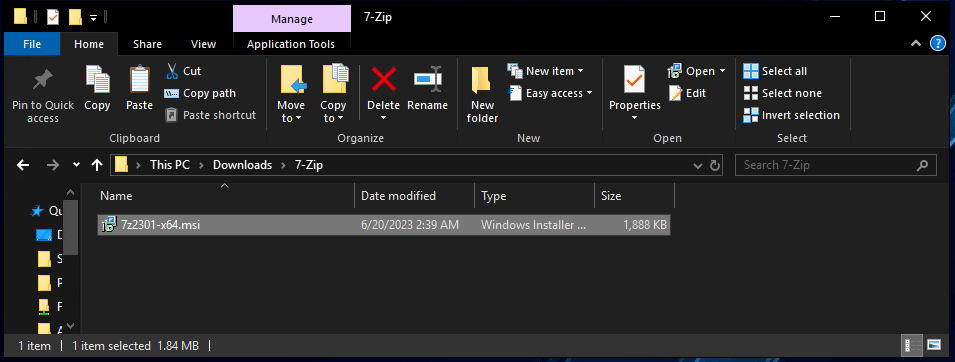Image resolution: width=955 pixels, height=362 pixels.
Task: Open the Application Tools tab
Action: (x=291, y=44)
